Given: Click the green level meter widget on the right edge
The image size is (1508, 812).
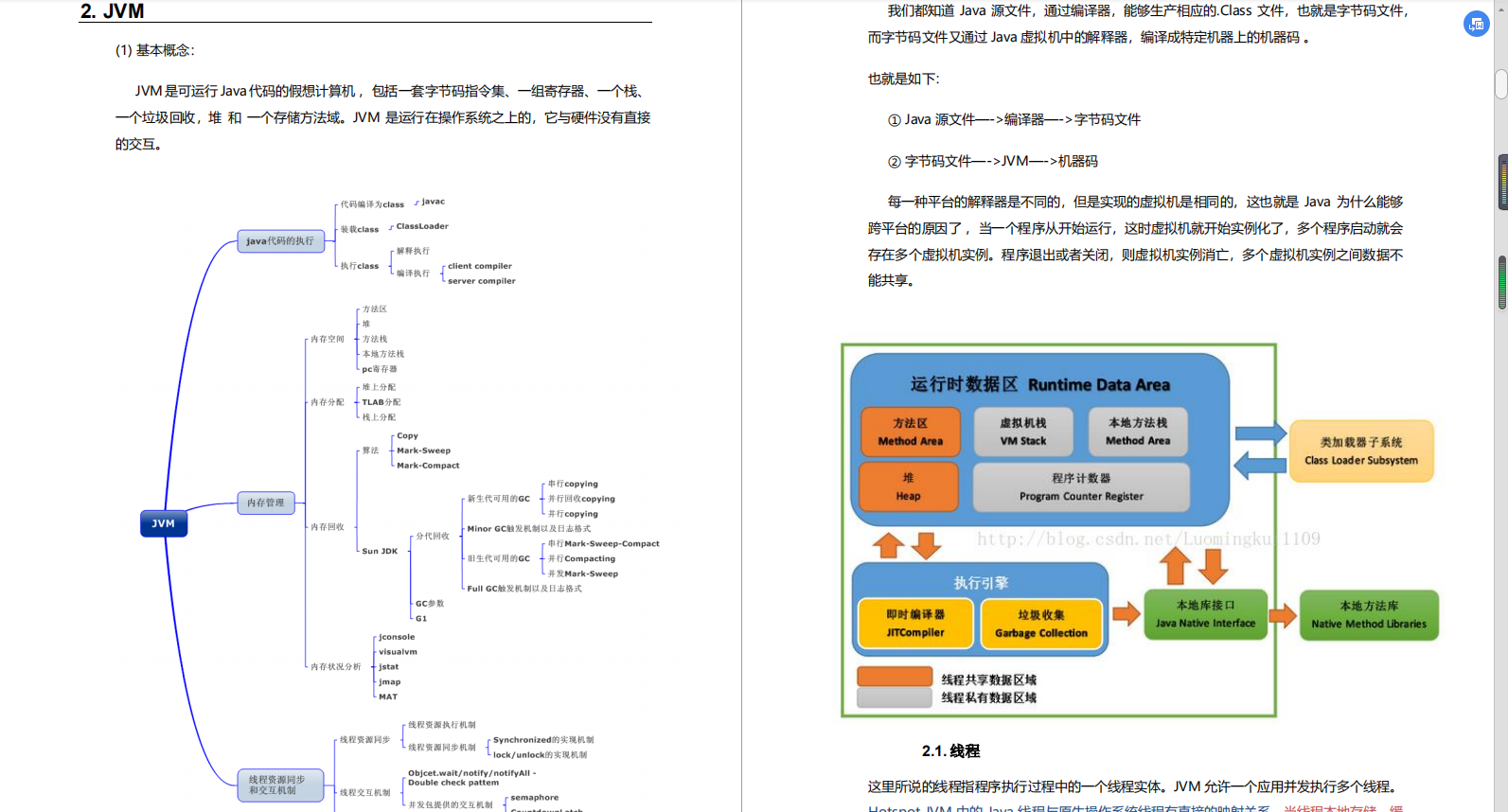Looking at the screenshot, I should click(1502, 282).
